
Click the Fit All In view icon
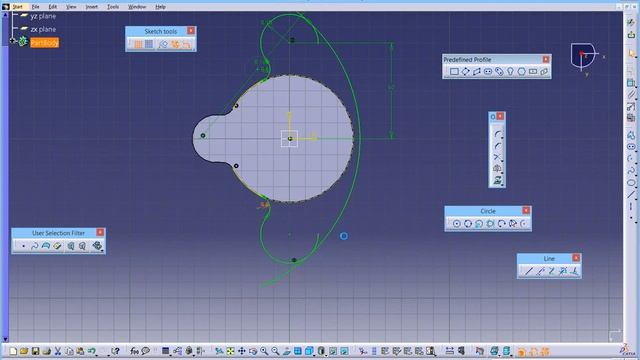pyautogui.click(x=231, y=351)
